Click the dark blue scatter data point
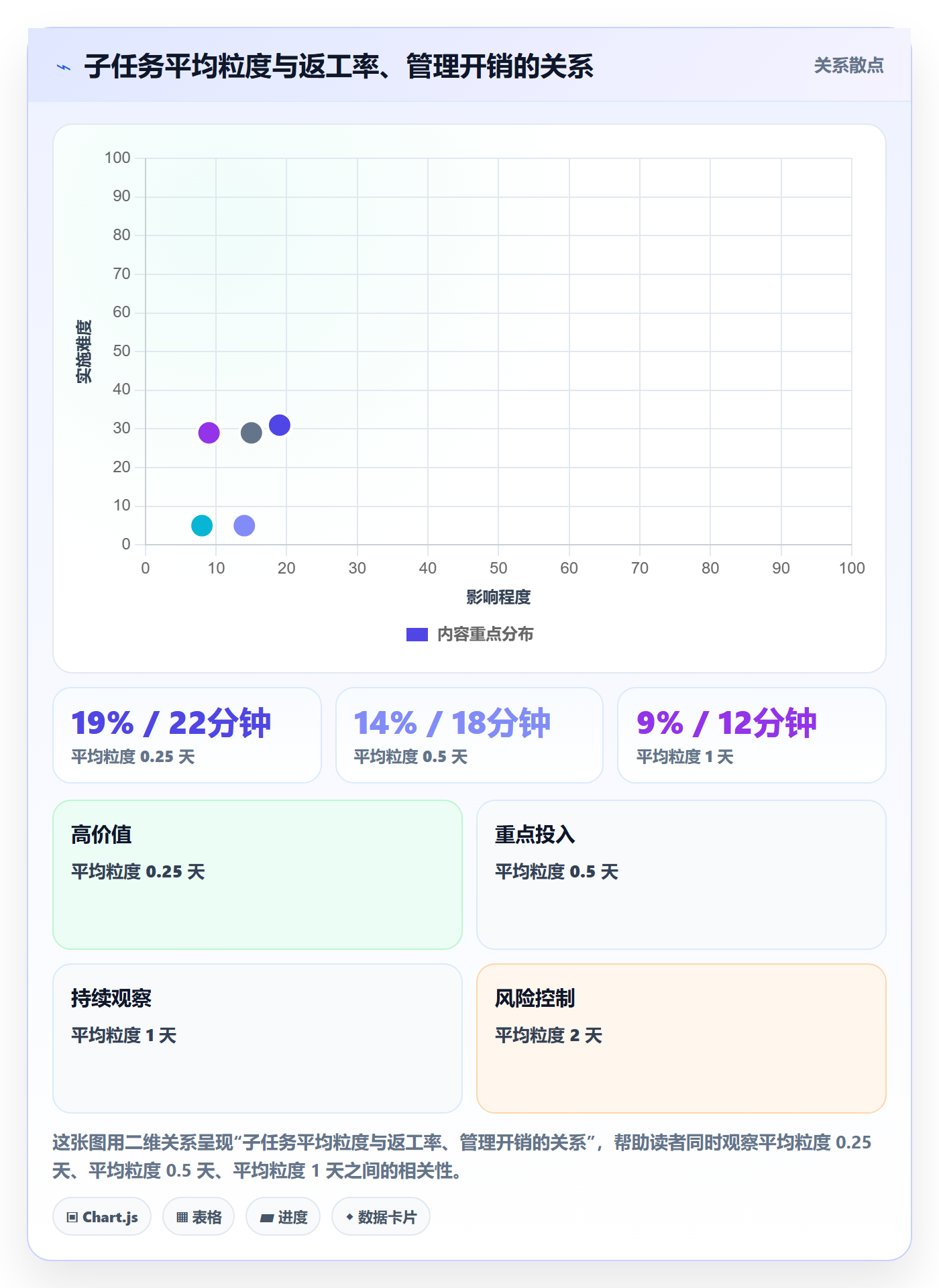 (x=280, y=425)
